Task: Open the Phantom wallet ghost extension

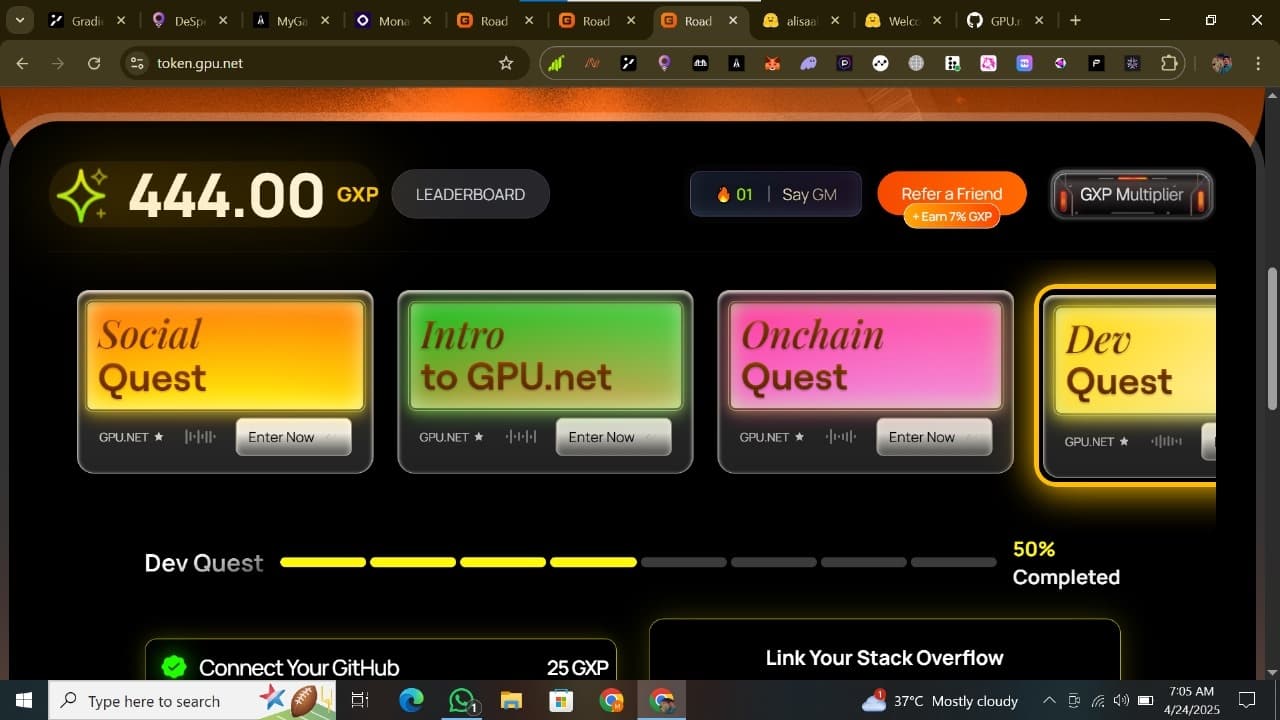Action: tap(807, 63)
